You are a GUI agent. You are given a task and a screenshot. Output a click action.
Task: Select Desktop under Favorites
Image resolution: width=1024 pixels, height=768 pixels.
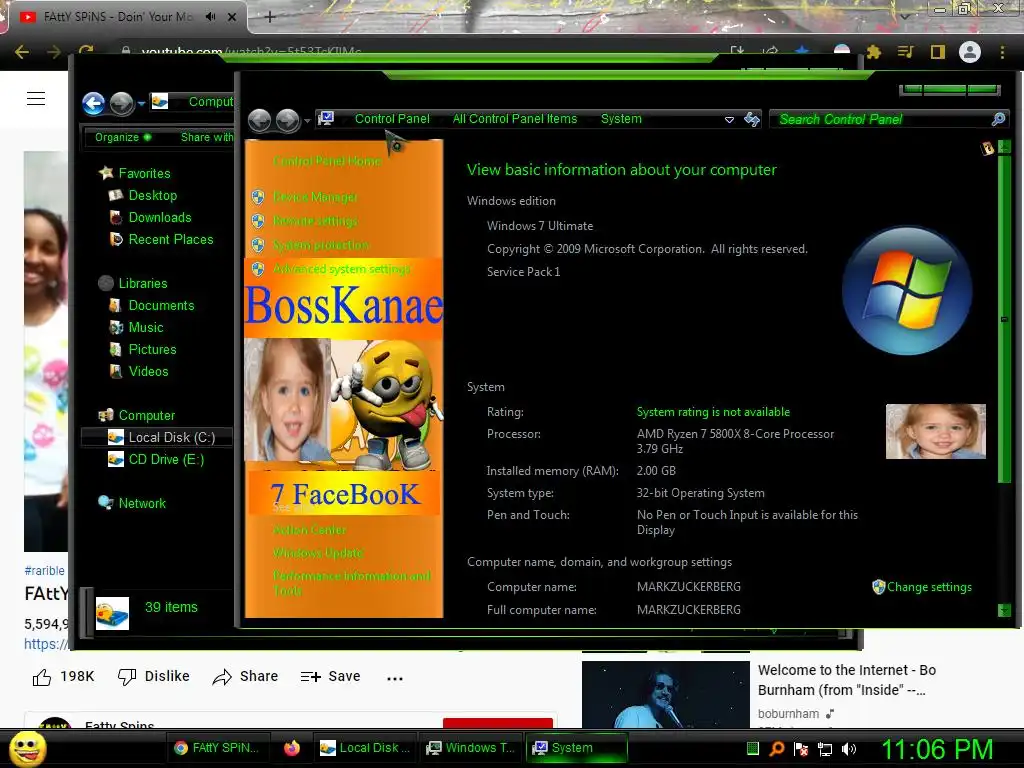click(x=153, y=195)
